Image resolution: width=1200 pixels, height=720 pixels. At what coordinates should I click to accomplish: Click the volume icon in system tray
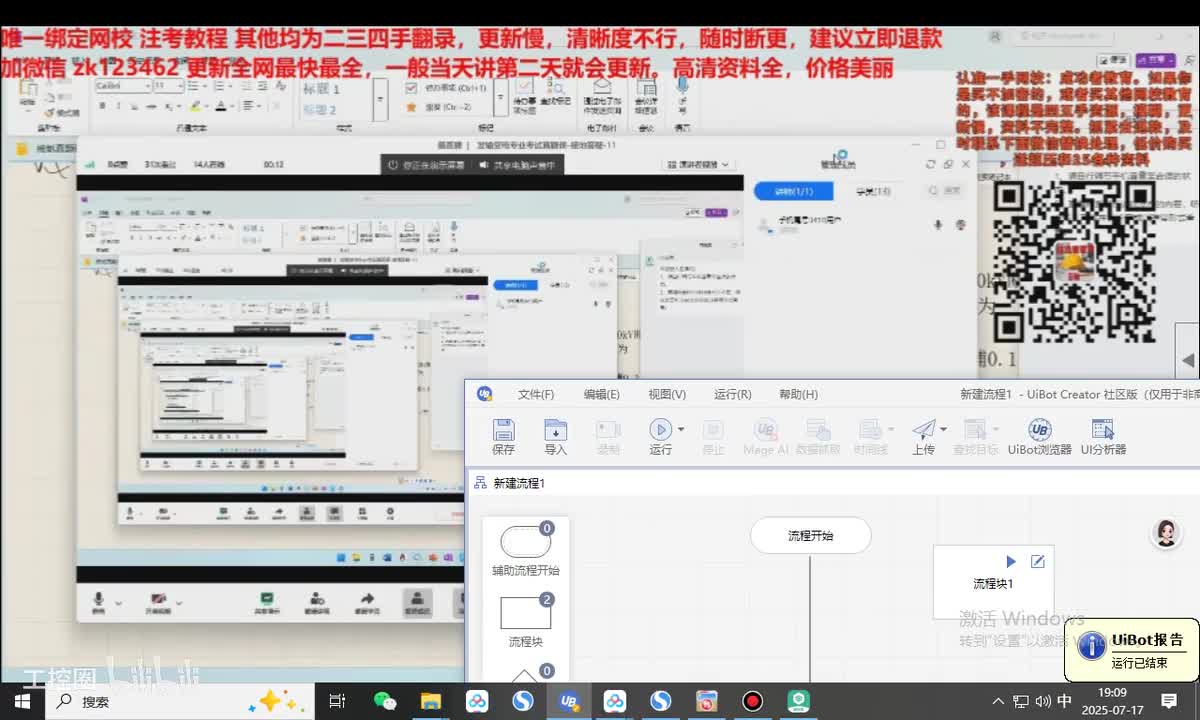[1043, 701]
